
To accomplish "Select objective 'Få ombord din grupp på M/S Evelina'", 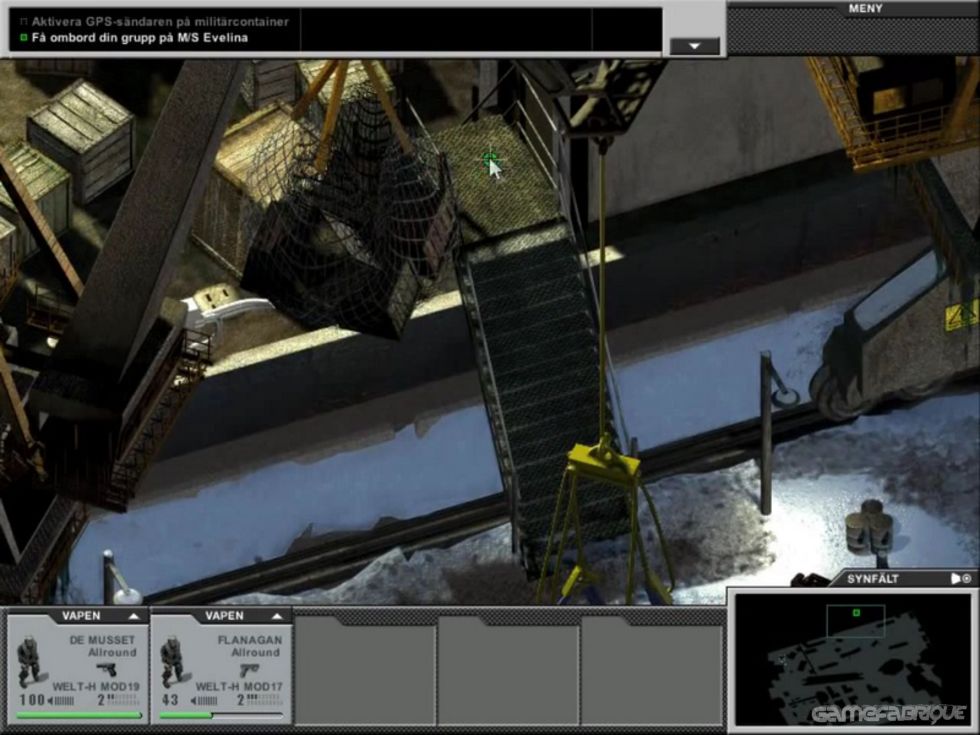I will click(139, 38).
